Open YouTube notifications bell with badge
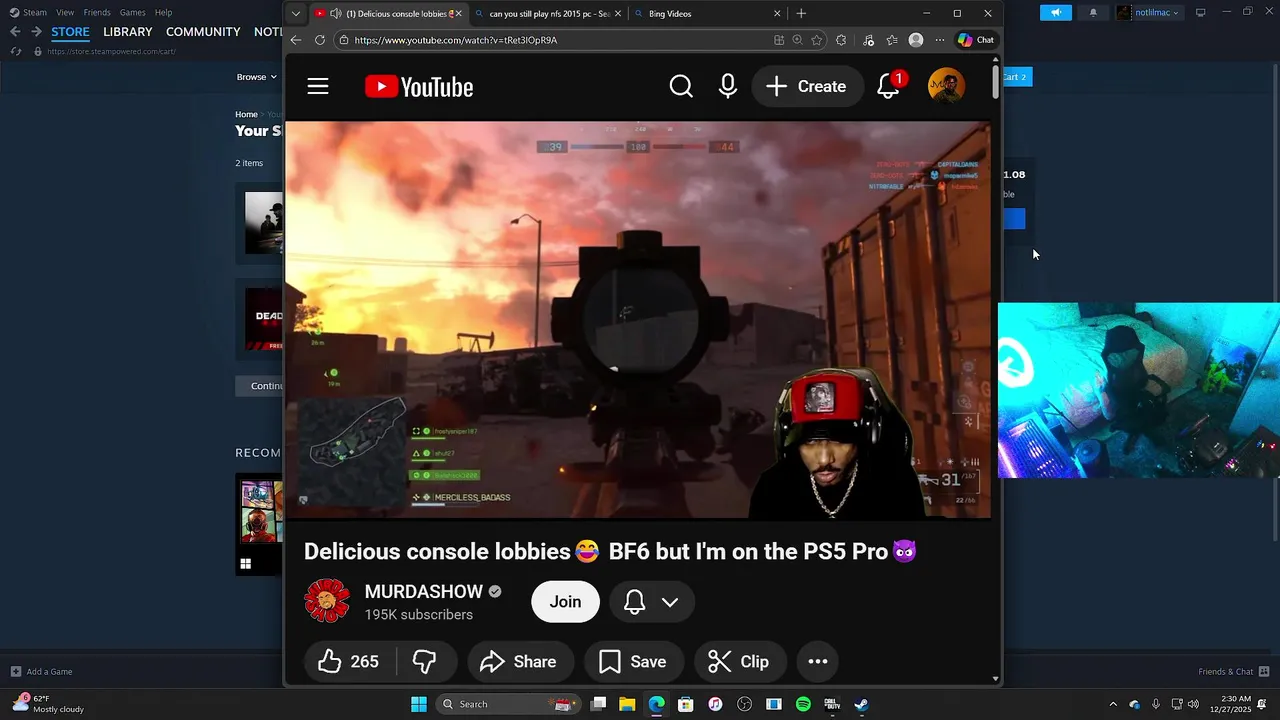 [x=889, y=86]
